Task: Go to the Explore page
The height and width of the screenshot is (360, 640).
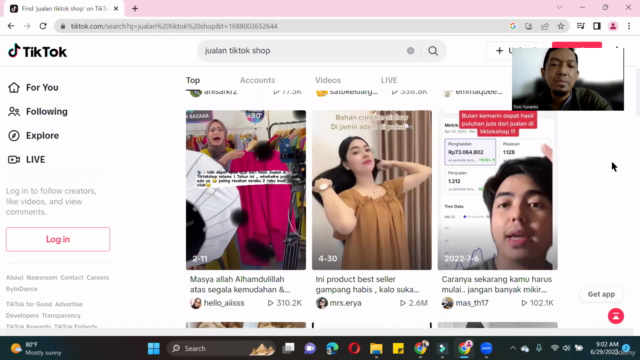Action: pos(33,136)
